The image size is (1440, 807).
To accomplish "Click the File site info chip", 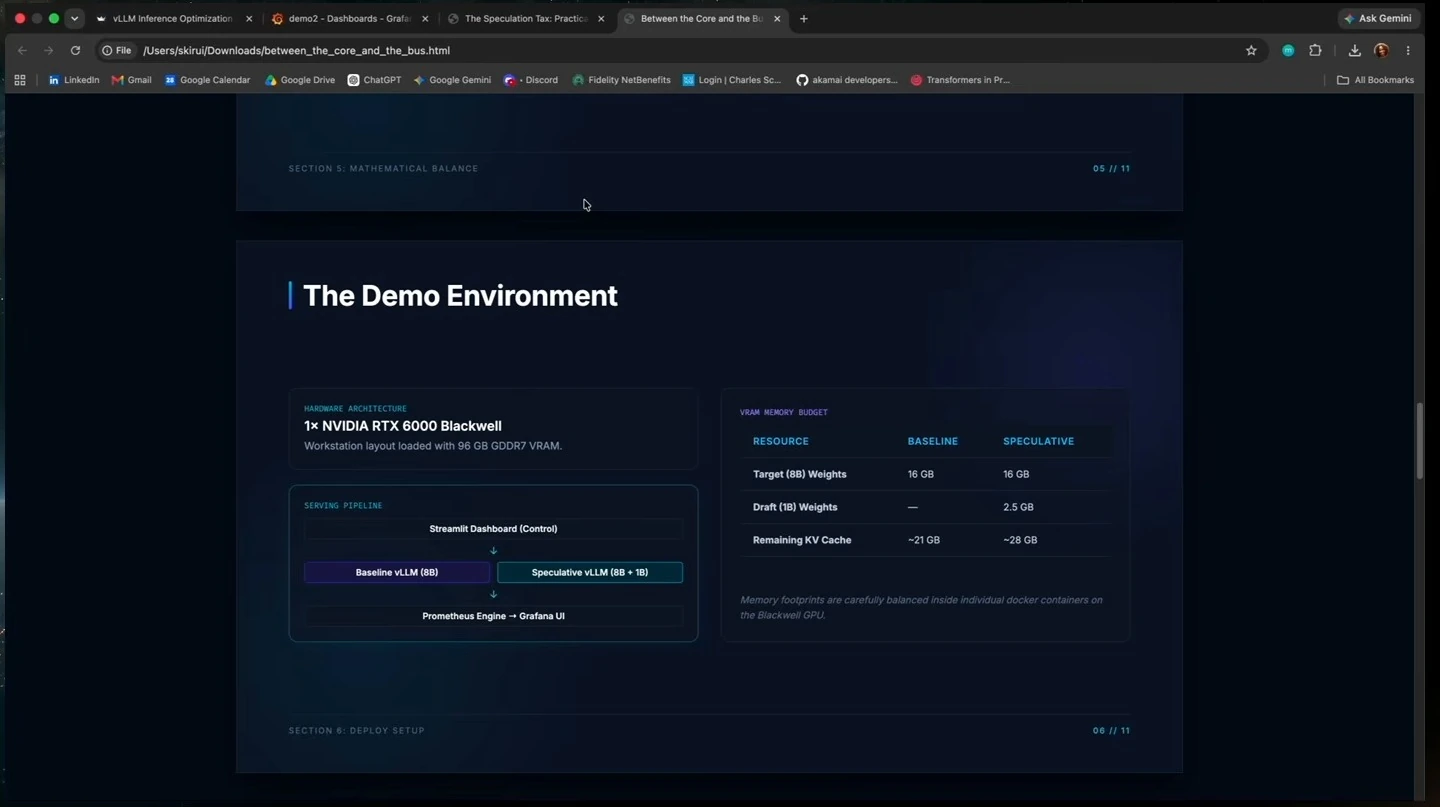I will click(x=117, y=50).
